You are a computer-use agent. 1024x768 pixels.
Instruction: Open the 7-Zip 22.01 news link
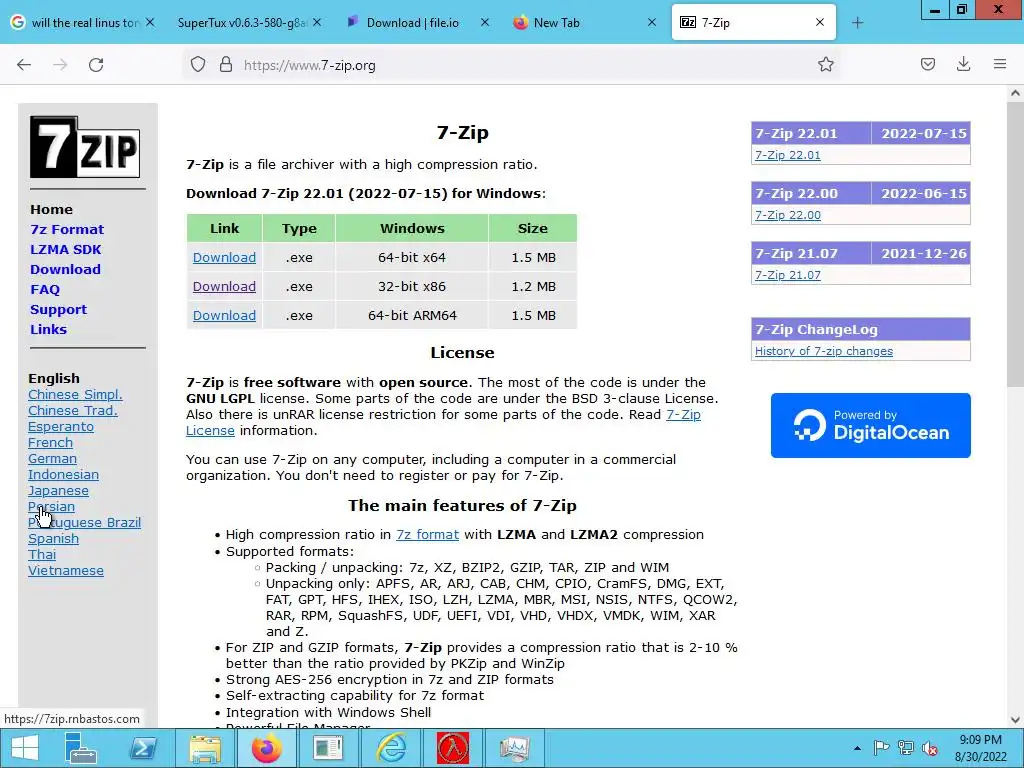pyautogui.click(x=788, y=155)
